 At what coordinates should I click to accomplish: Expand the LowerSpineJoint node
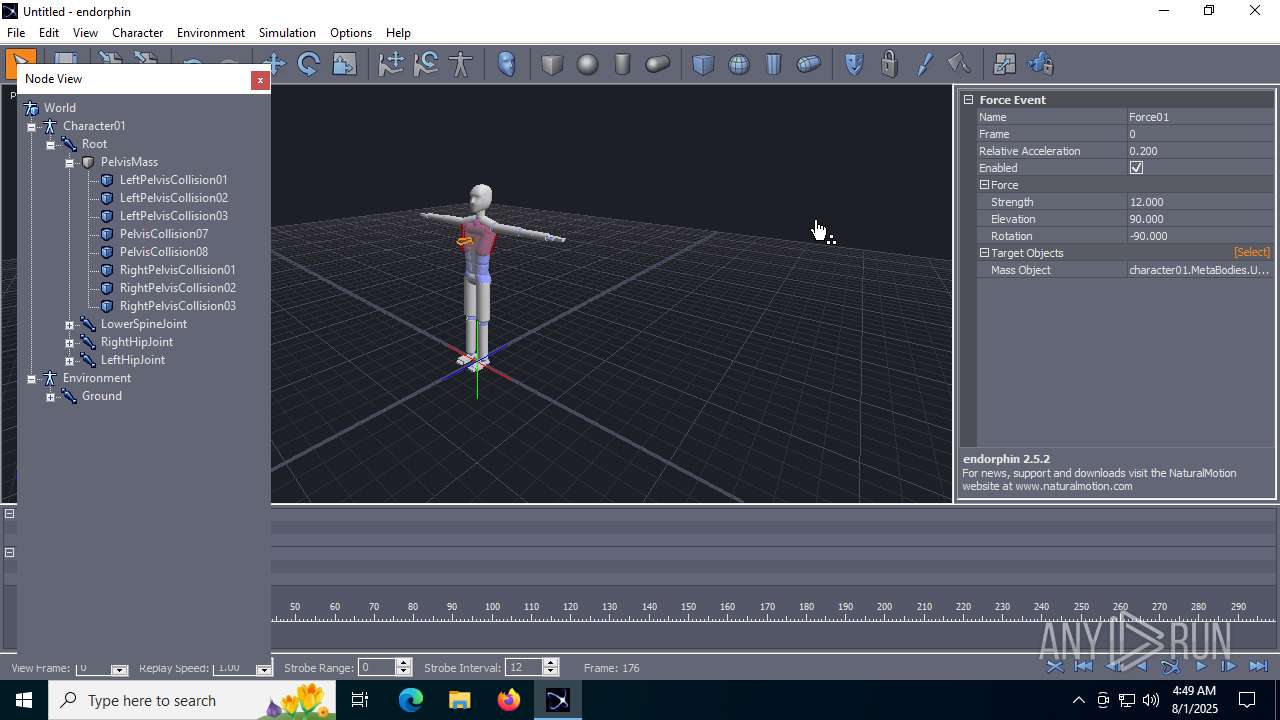[x=70, y=325]
